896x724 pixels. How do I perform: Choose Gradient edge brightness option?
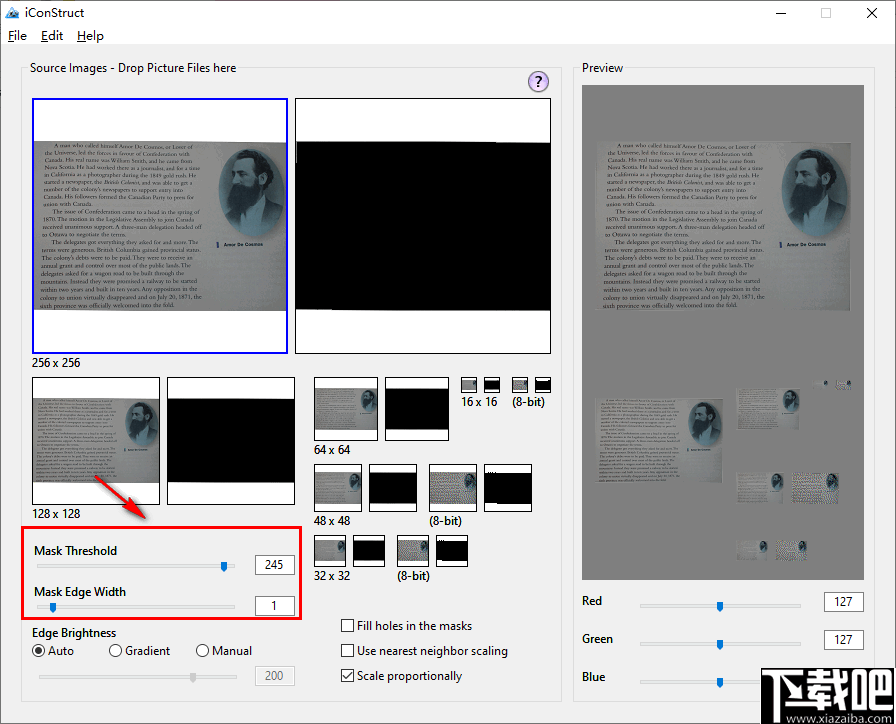point(116,651)
